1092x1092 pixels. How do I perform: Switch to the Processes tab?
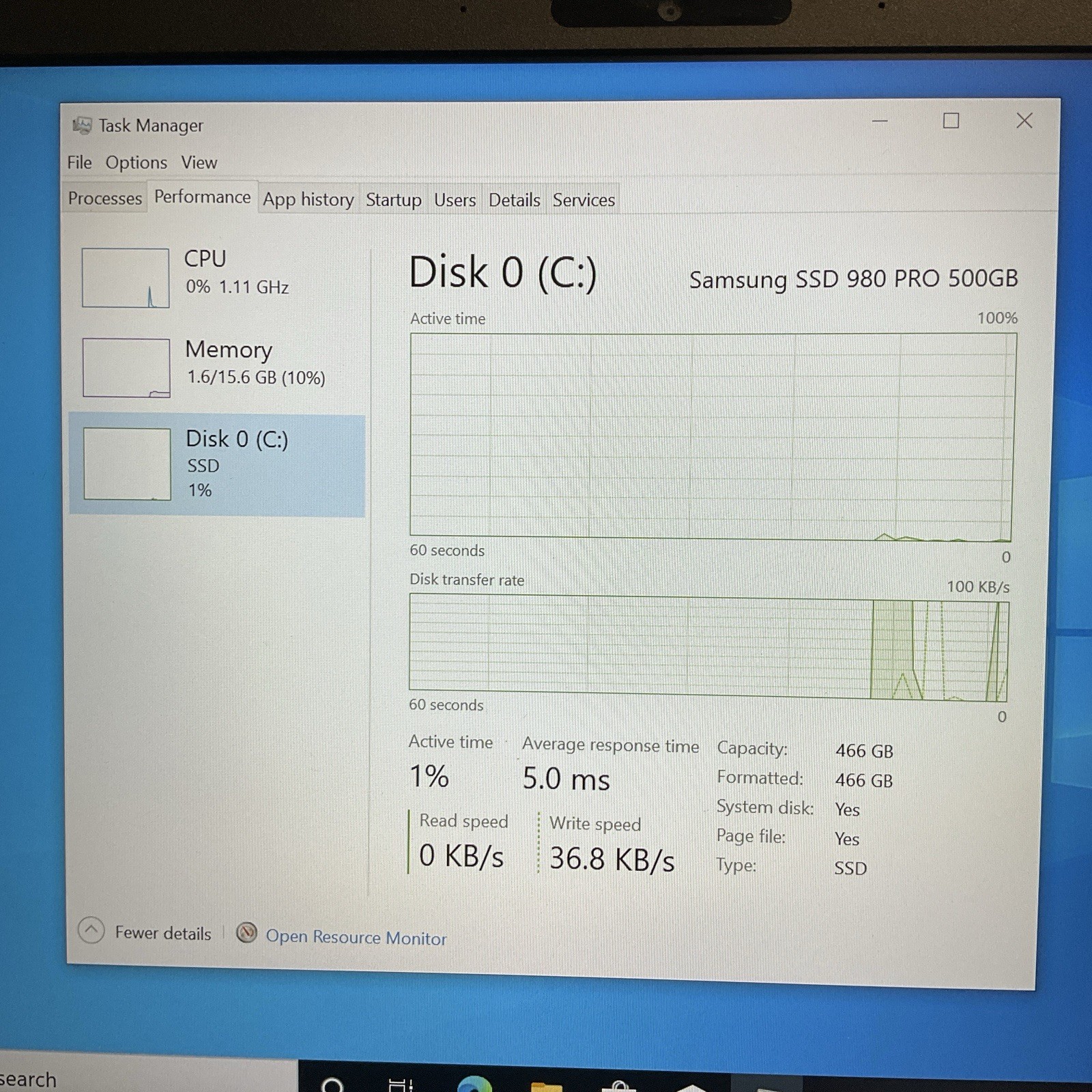click(104, 198)
